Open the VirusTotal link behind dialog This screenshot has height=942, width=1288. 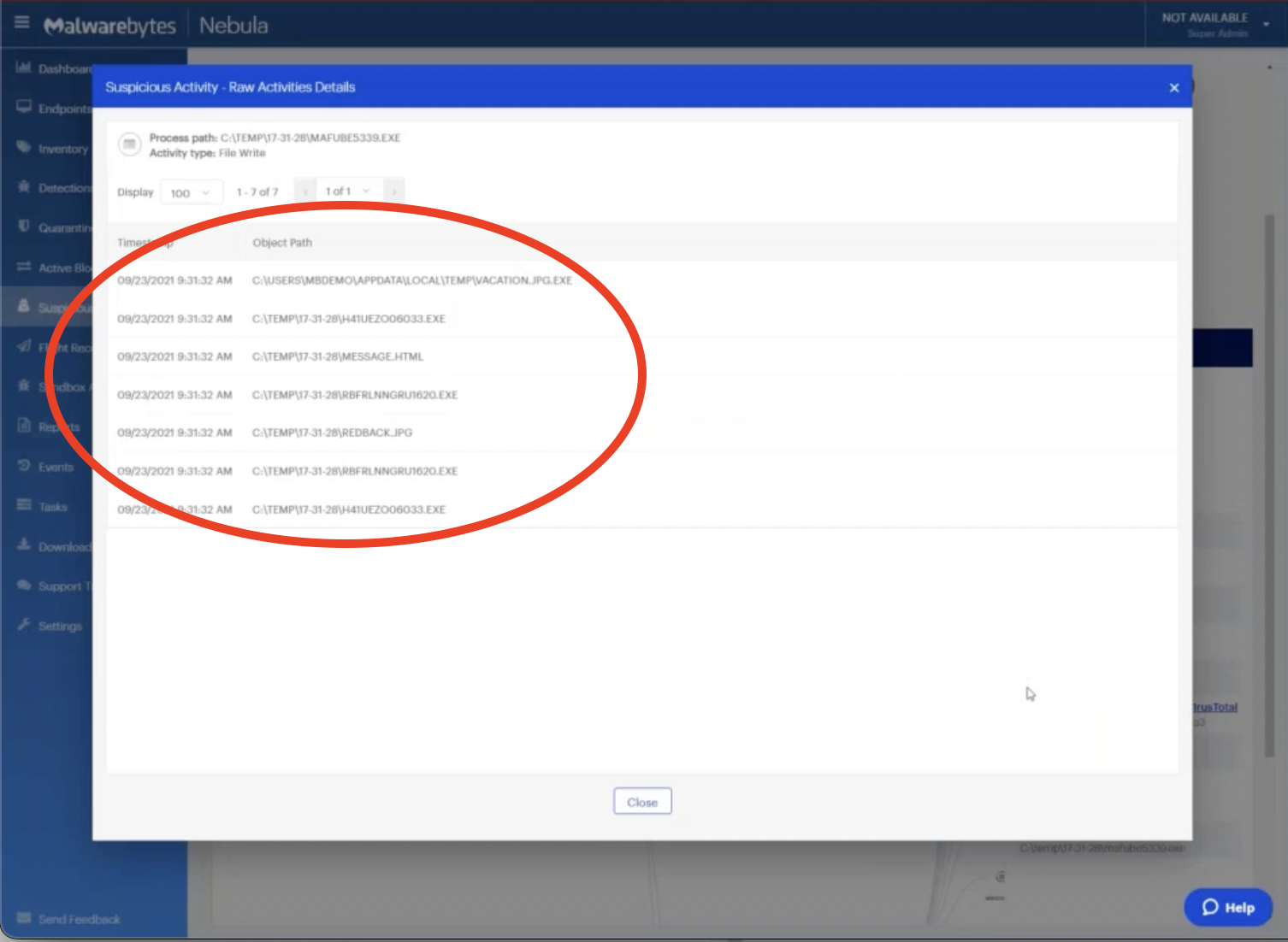pyautogui.click(x=1214, y=707)
